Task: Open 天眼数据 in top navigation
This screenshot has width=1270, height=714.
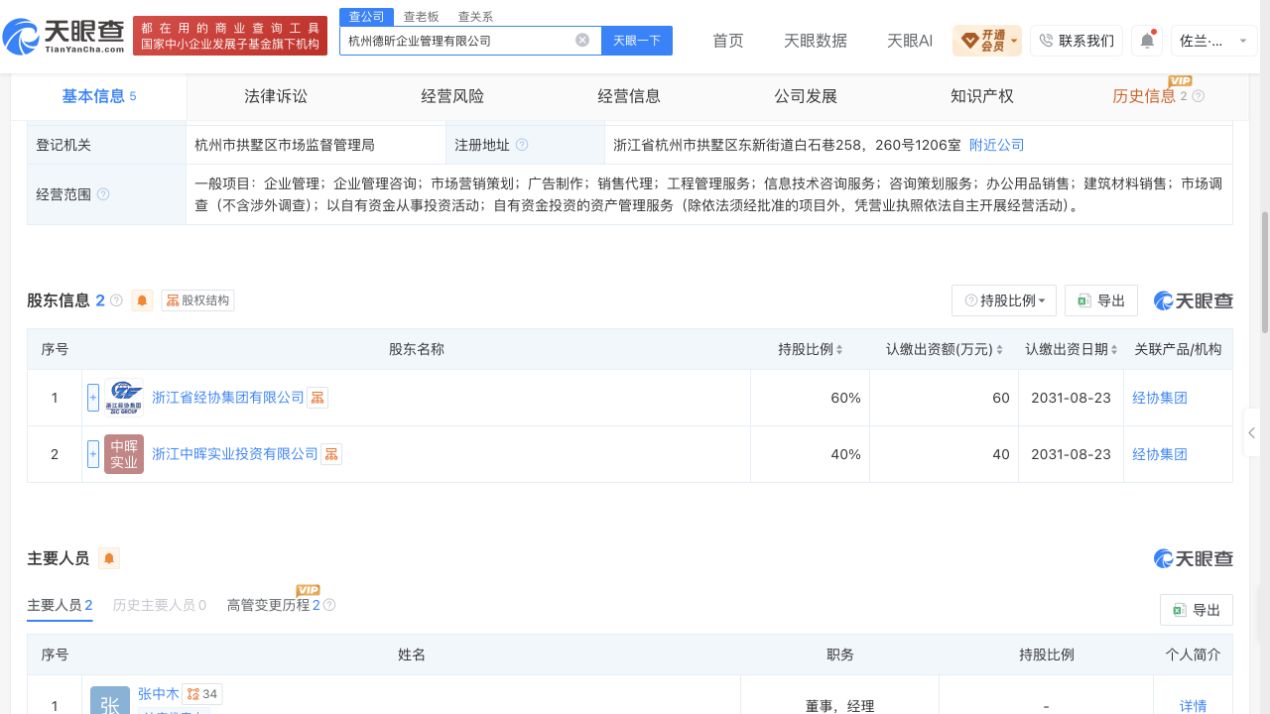Action: pos(815,41)
